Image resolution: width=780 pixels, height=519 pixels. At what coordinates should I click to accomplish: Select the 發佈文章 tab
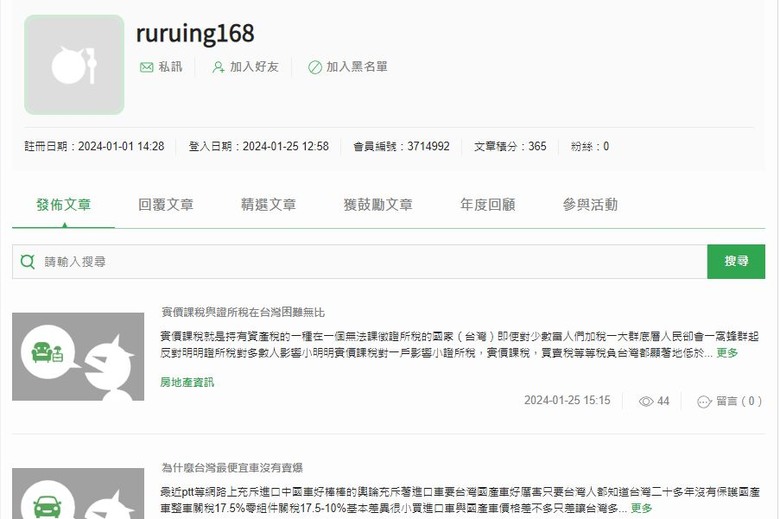click(x=64, y=205)
